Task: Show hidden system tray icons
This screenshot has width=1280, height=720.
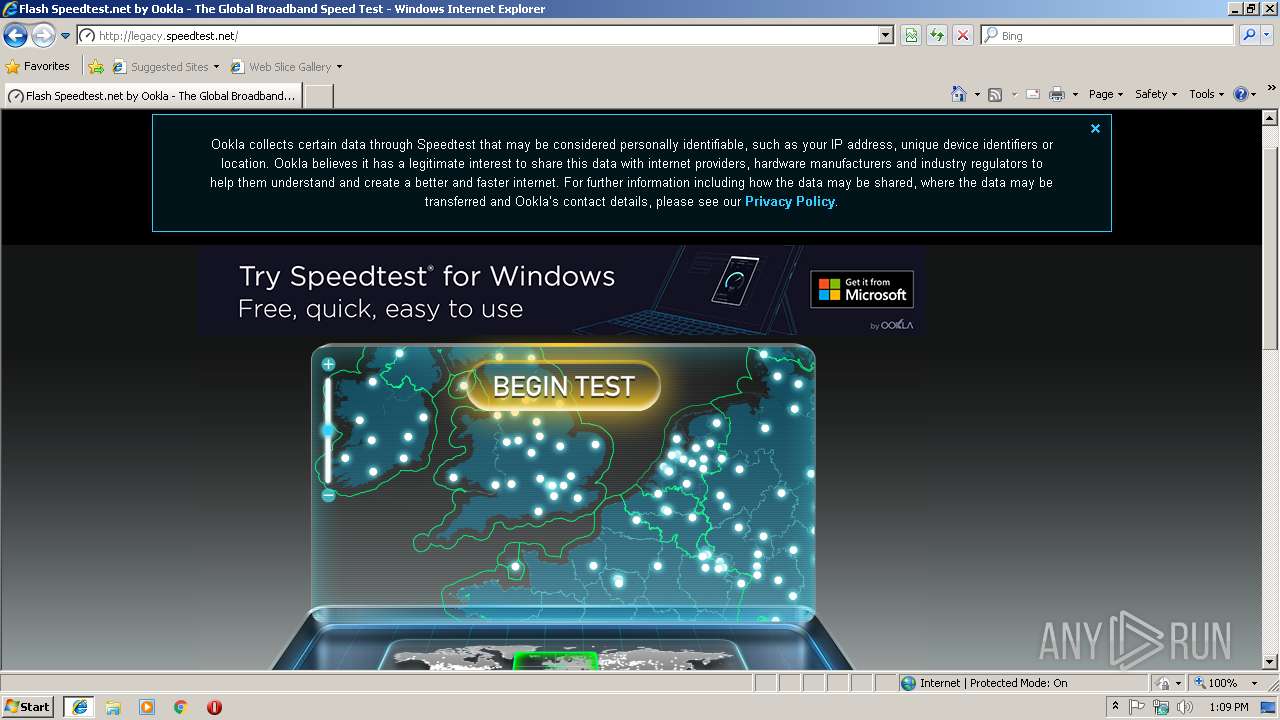Action: pyautogui.click(x=1116, y=707)
